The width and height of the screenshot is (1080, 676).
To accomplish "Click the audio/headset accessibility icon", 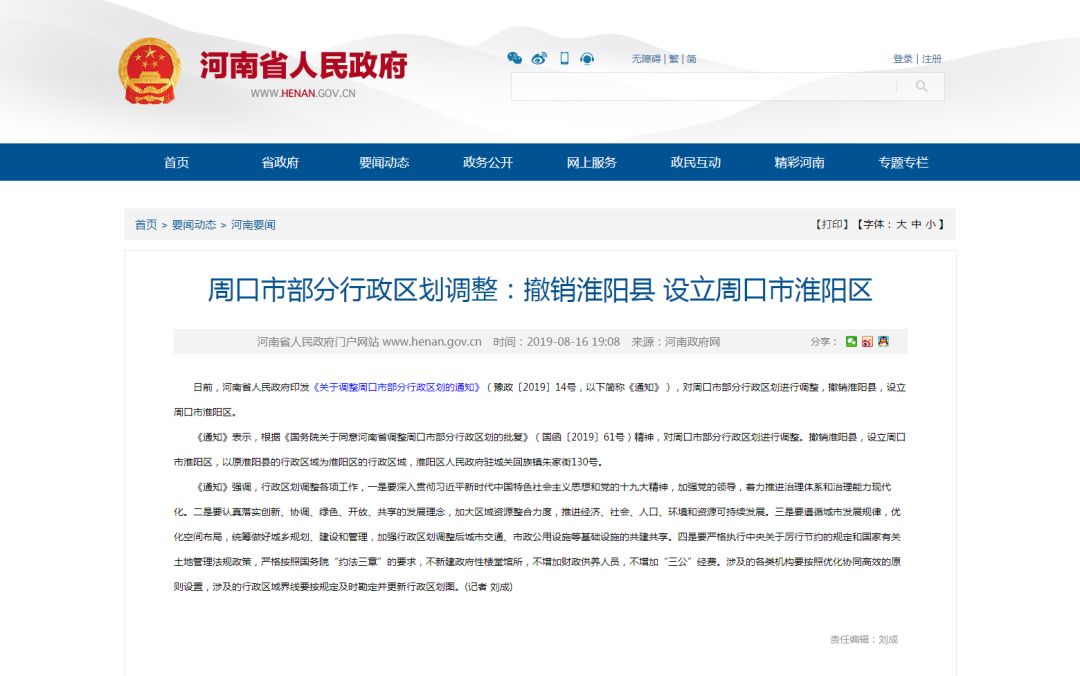I will pyautogui.click(x=588, y=58).
